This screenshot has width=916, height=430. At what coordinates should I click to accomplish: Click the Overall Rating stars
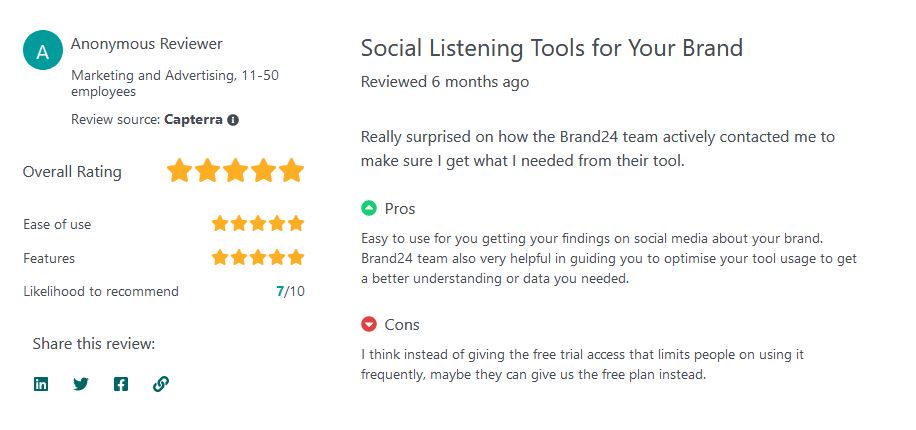click(235, 171)
